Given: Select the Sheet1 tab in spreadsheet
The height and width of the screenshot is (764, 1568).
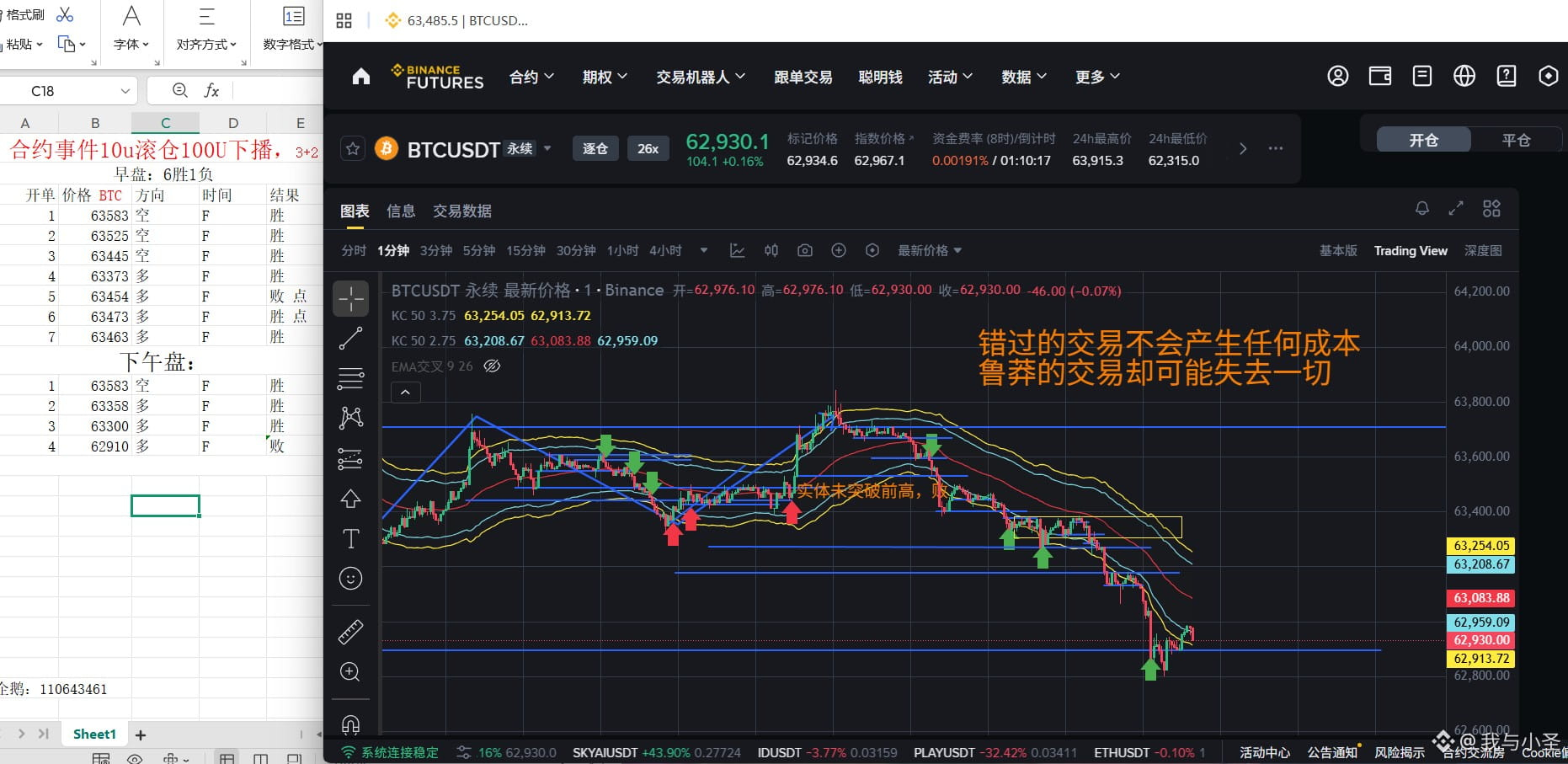Looking at the screenshot, I should [94, 735].
